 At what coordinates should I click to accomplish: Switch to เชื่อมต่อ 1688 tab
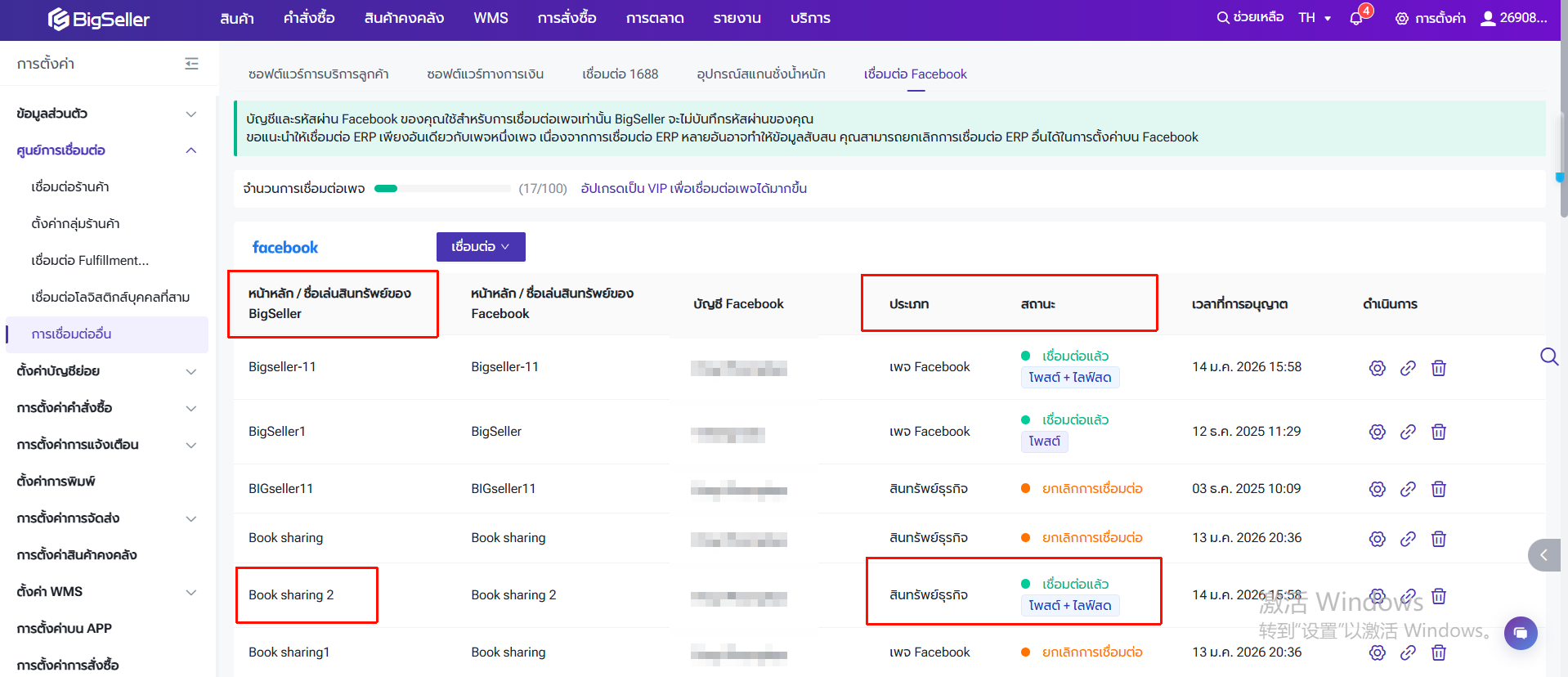(x=620, y=74)
